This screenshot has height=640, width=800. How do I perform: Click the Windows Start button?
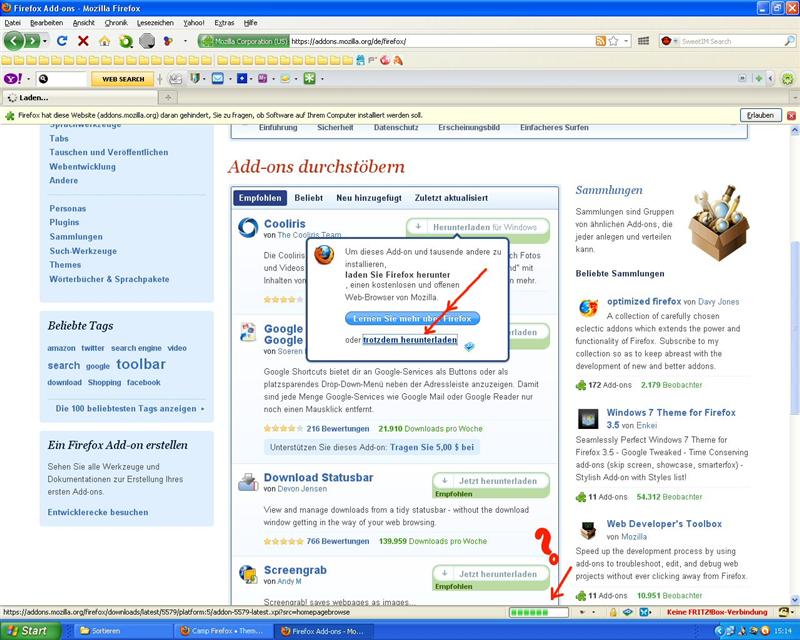(30, 631)
